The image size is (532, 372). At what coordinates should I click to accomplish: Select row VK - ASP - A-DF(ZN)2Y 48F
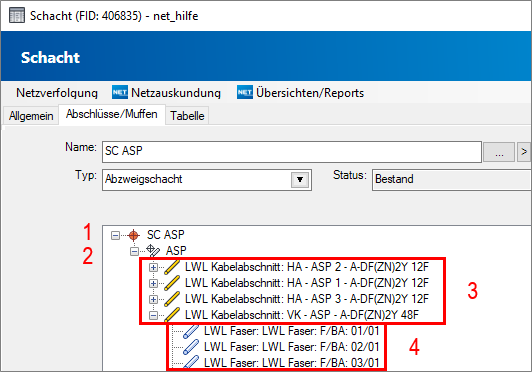tap(302, 315)
